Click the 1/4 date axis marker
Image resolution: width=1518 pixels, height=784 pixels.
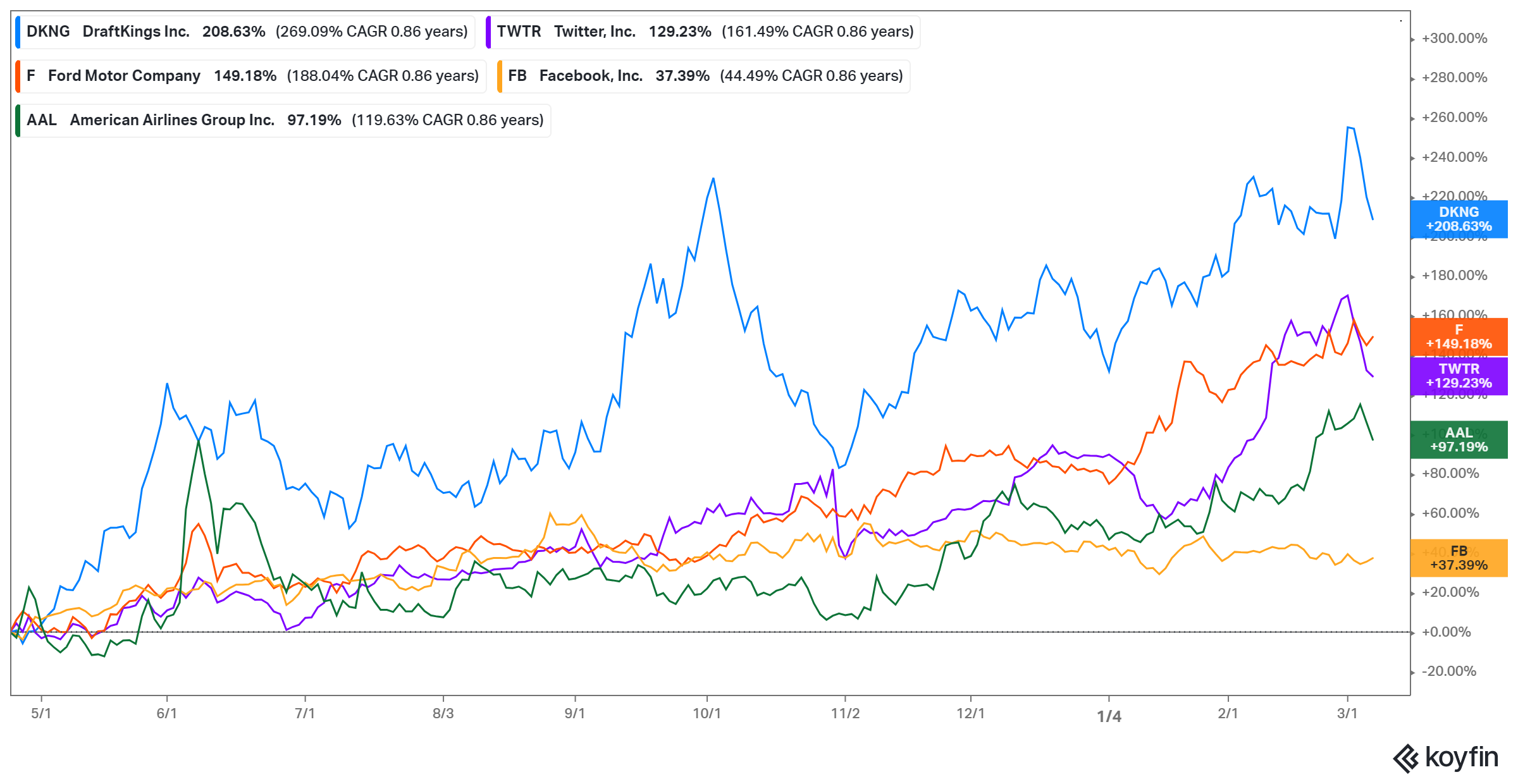point(1109,716)
